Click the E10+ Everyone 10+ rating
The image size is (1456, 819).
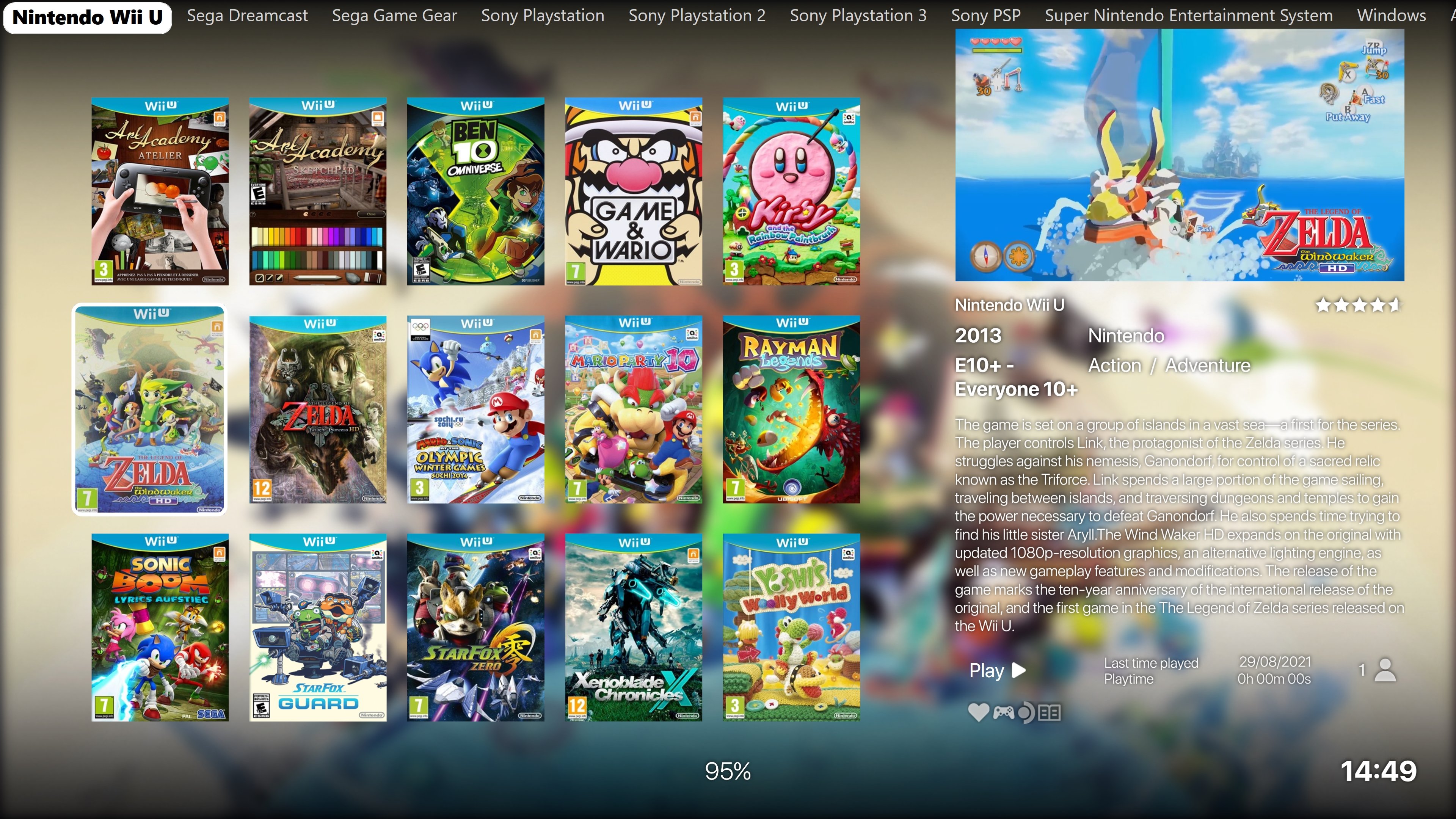pyautogui.click(x=1016, y=378)
